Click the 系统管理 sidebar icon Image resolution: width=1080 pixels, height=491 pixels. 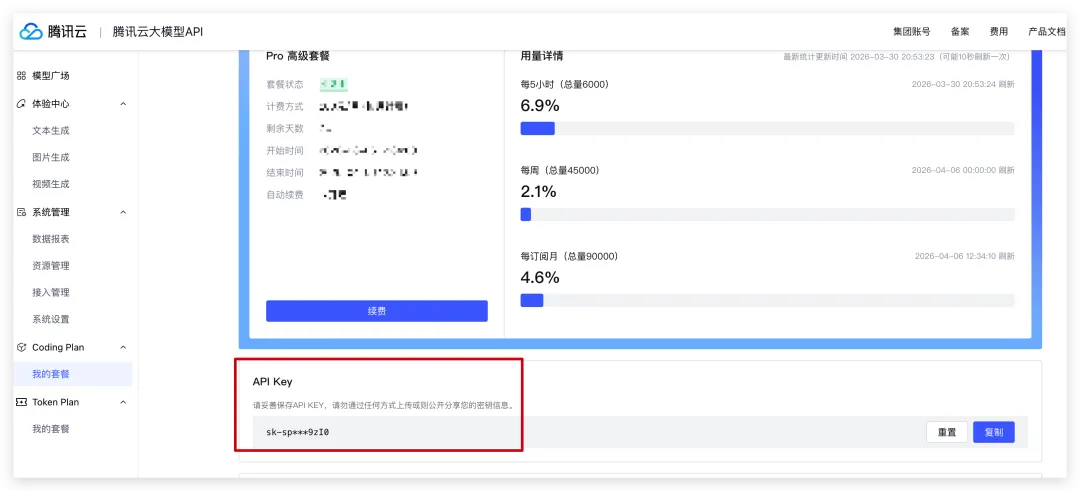[x=21, y=212]
